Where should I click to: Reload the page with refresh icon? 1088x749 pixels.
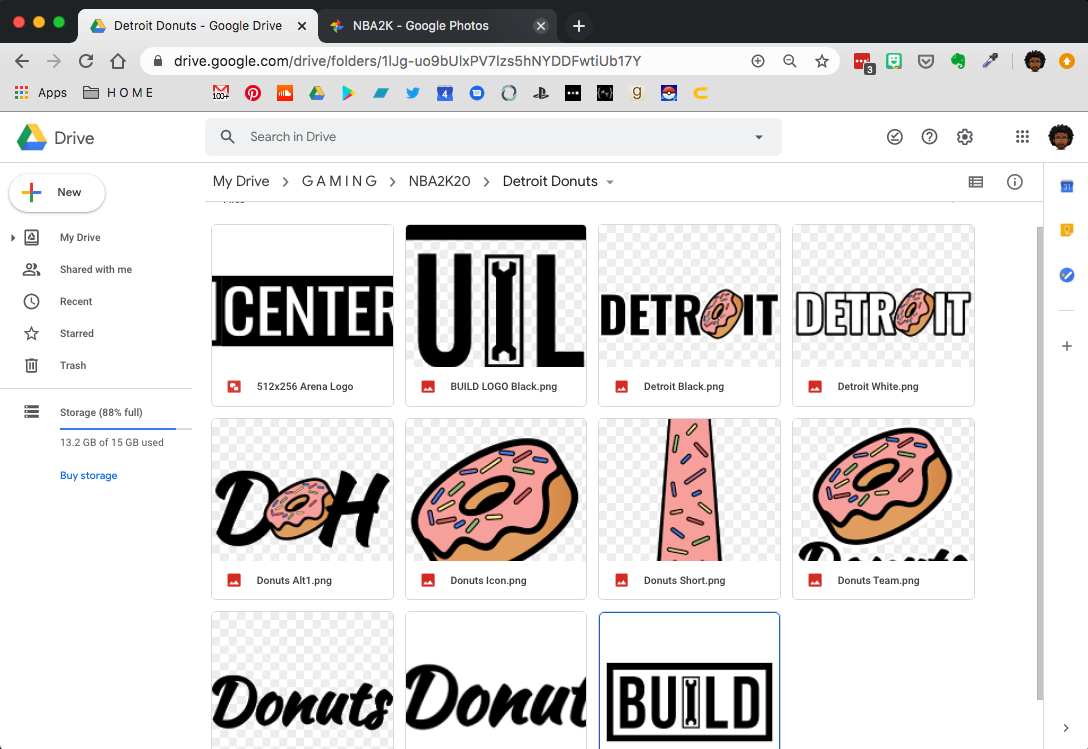click(x=86, y=61)
